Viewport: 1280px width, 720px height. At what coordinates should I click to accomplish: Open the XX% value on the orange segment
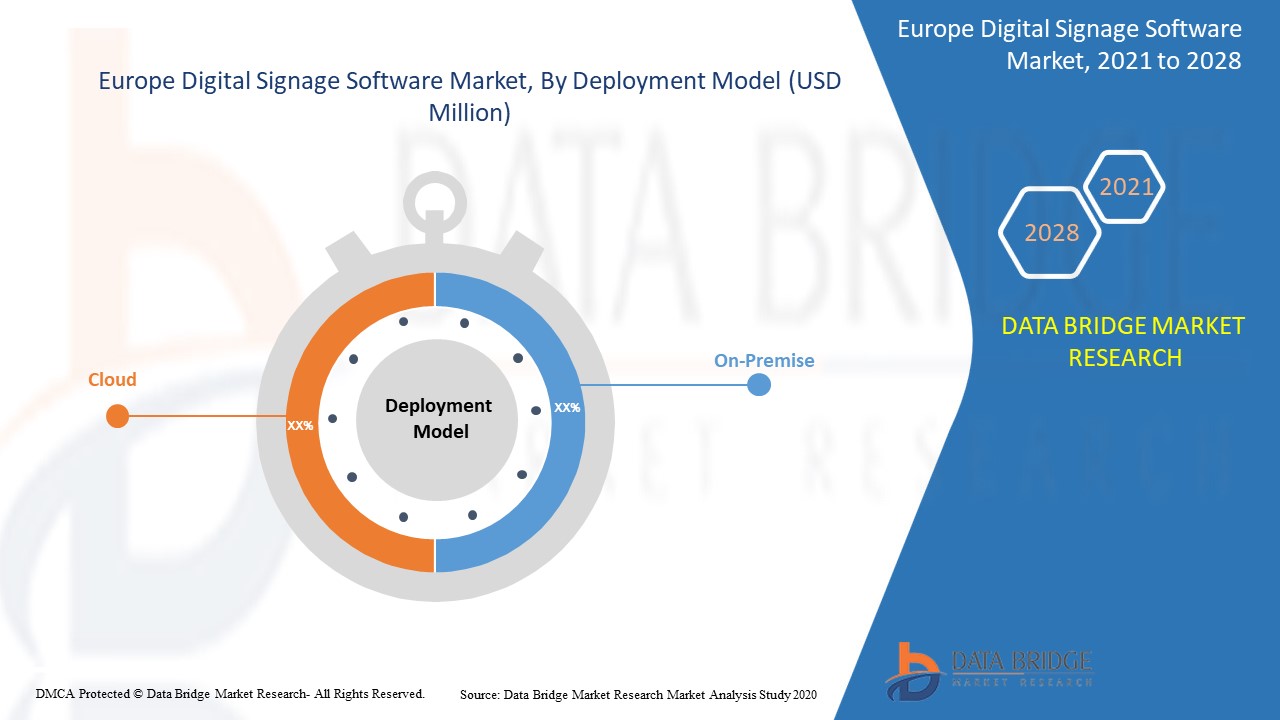pyautogui.click(x=299, y=426)
